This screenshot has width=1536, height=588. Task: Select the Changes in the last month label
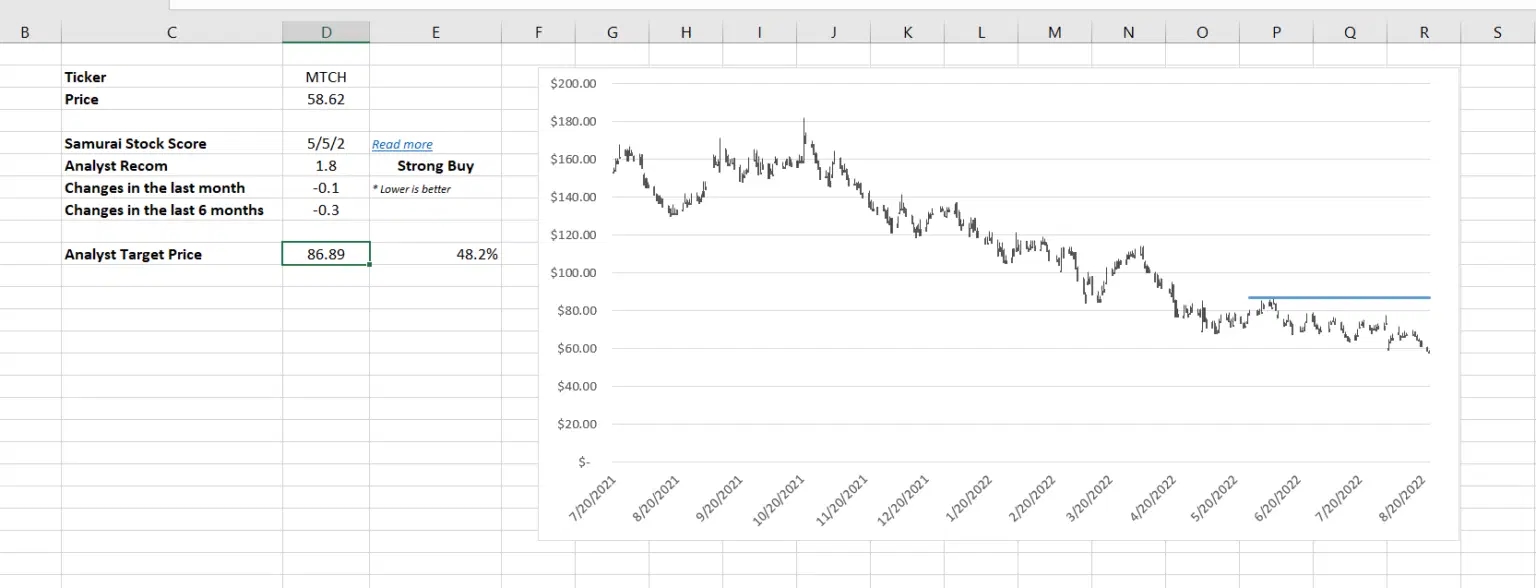[154, 188]
